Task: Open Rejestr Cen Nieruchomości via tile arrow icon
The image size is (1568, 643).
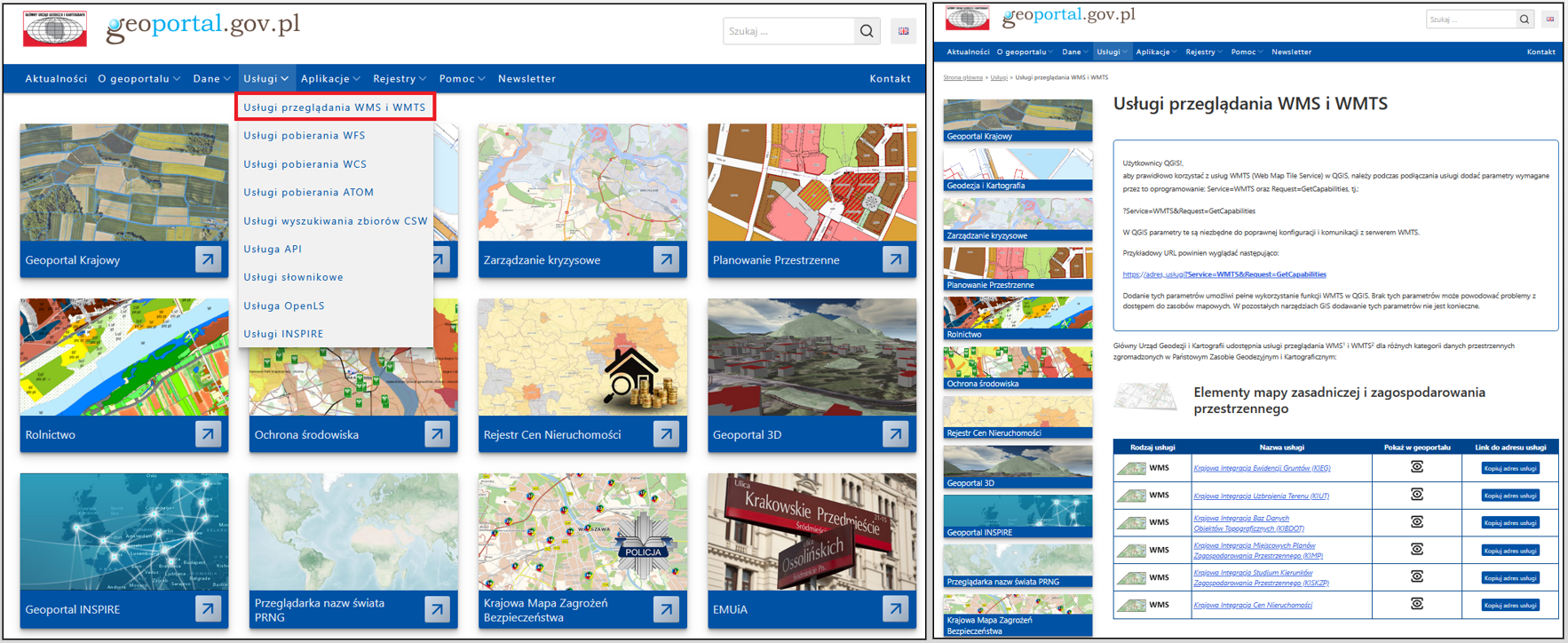Action: pos(666,434)
